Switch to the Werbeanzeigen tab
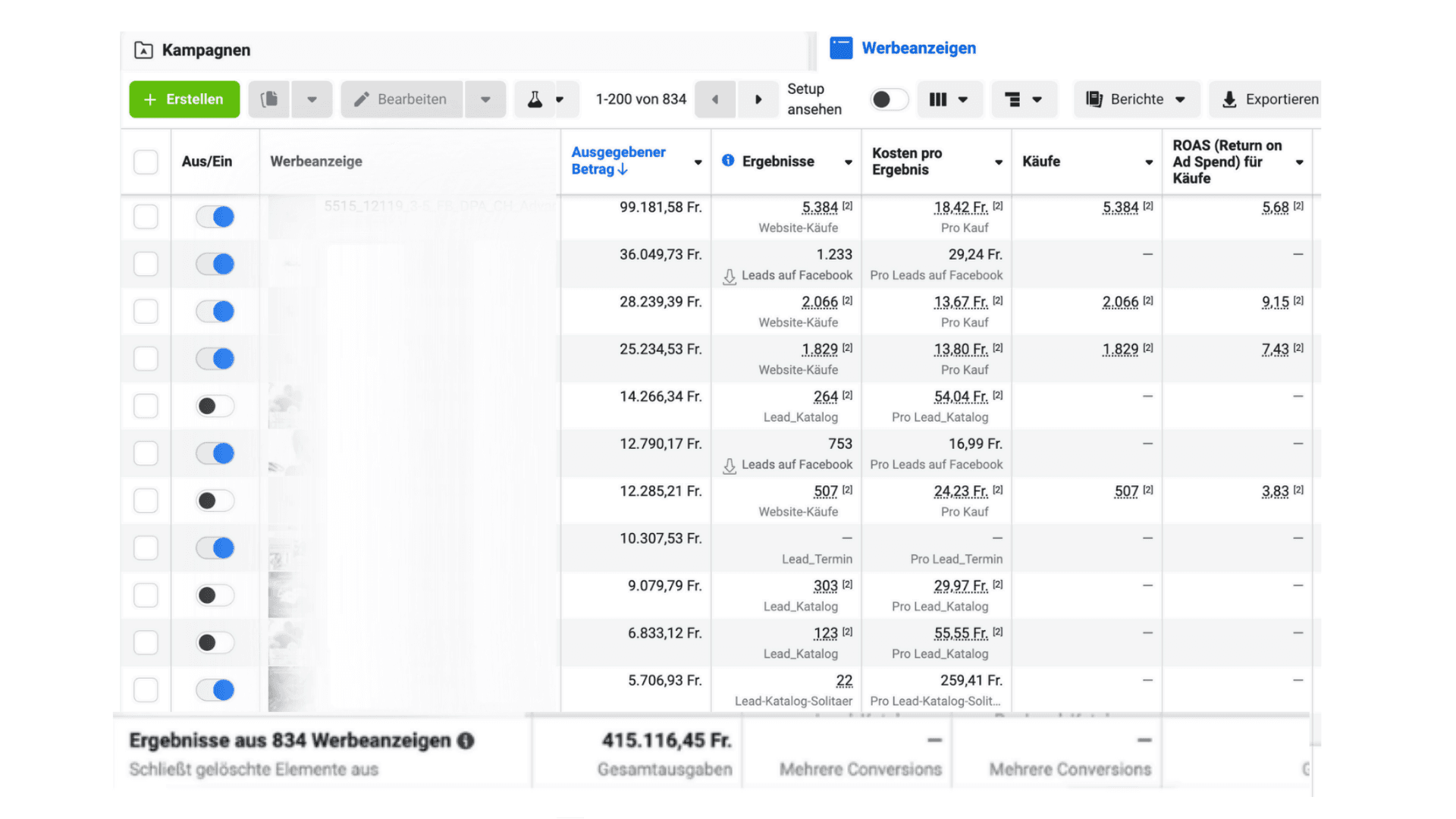This screenshot has width=1456, height=819. pos(918,49)
